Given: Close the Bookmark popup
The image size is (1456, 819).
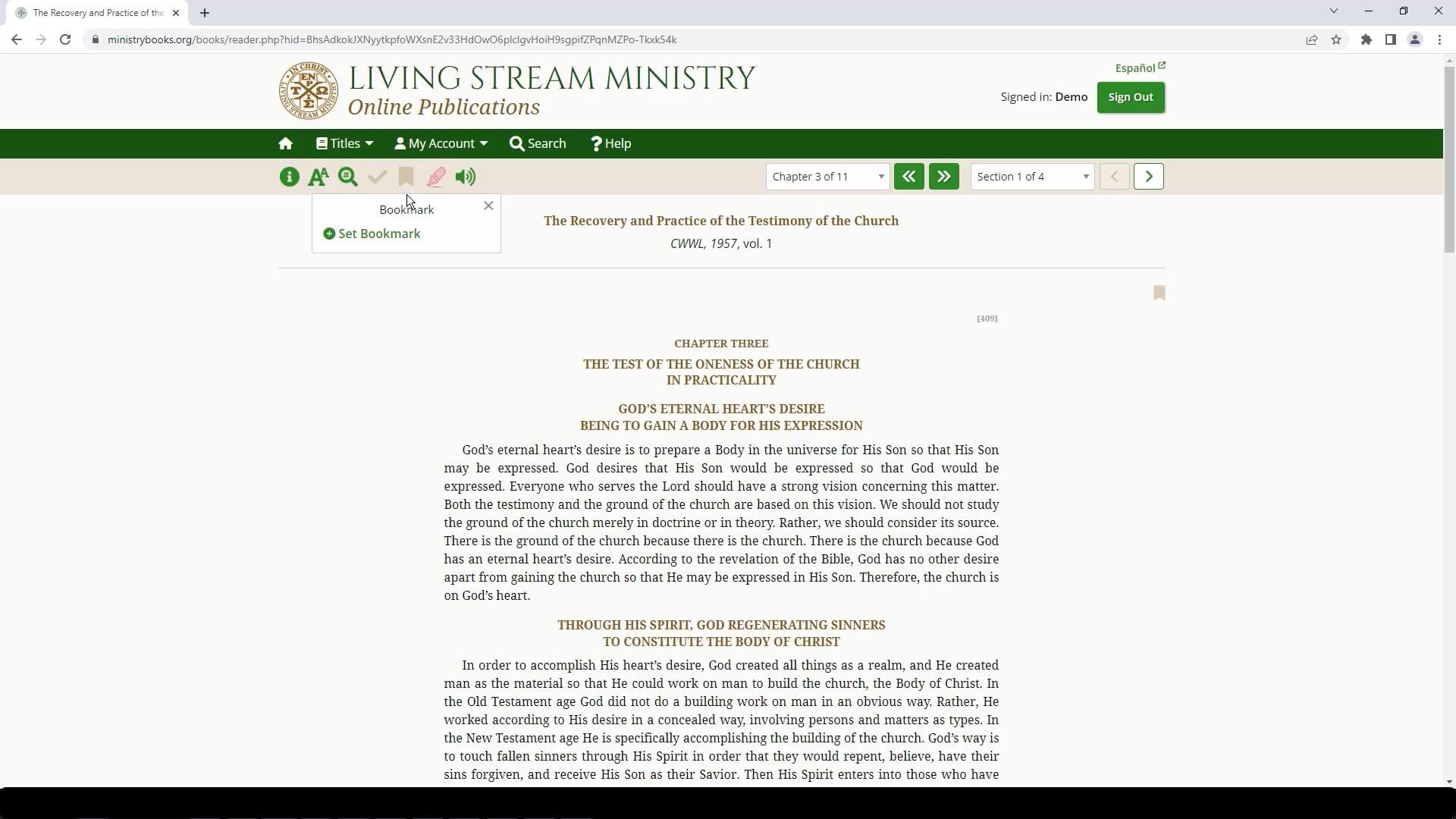Looking at the screenshot, I should tap(489, 205).
